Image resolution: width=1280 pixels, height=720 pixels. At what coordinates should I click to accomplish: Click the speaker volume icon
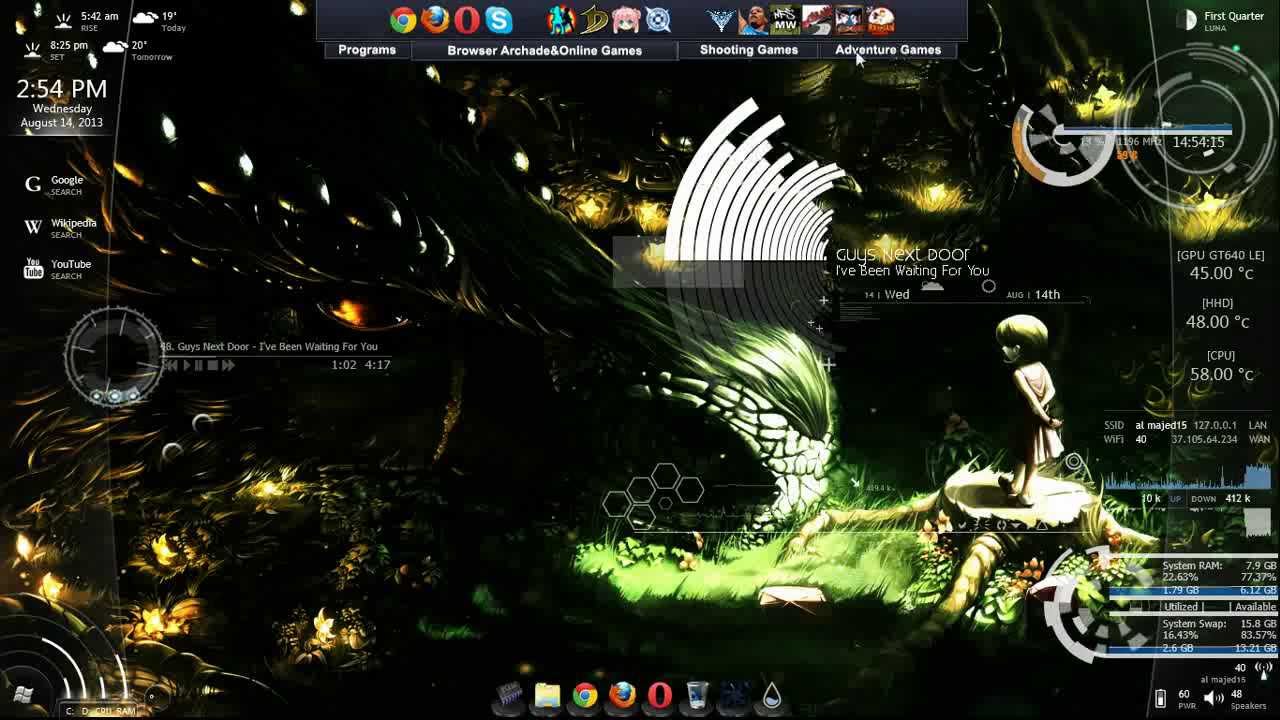[1213, 698]
